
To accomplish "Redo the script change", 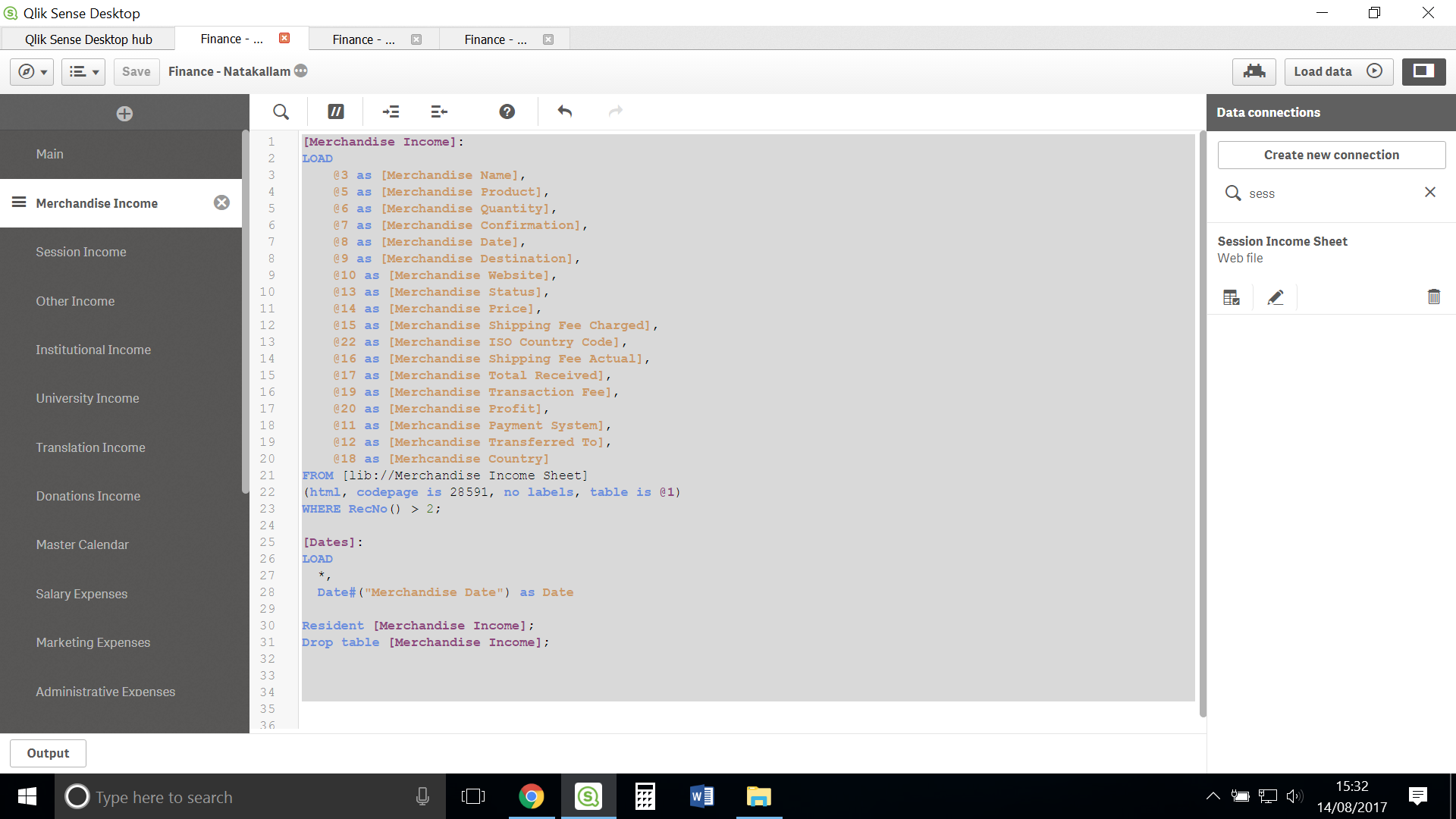I will tap(615, 111).
